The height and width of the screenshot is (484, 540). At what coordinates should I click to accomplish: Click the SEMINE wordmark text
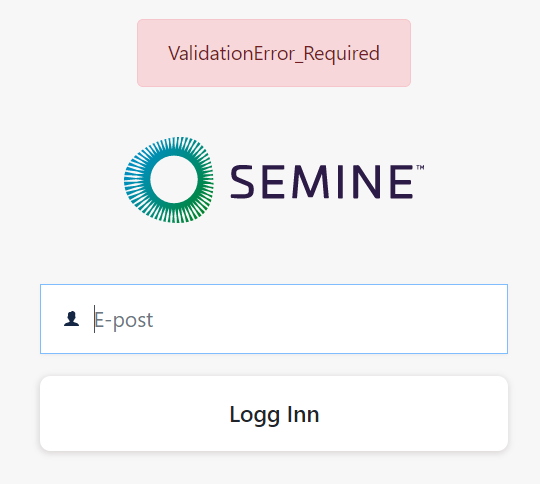[x=322, y=182]
